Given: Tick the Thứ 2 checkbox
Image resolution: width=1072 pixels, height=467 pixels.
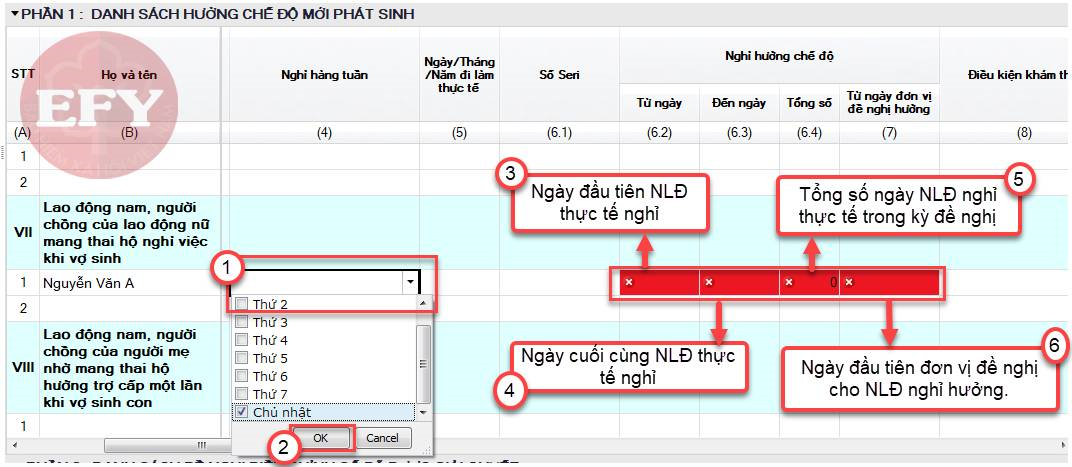Looking at the screenshot, I should pyautogui.click(x=241, y=304).
